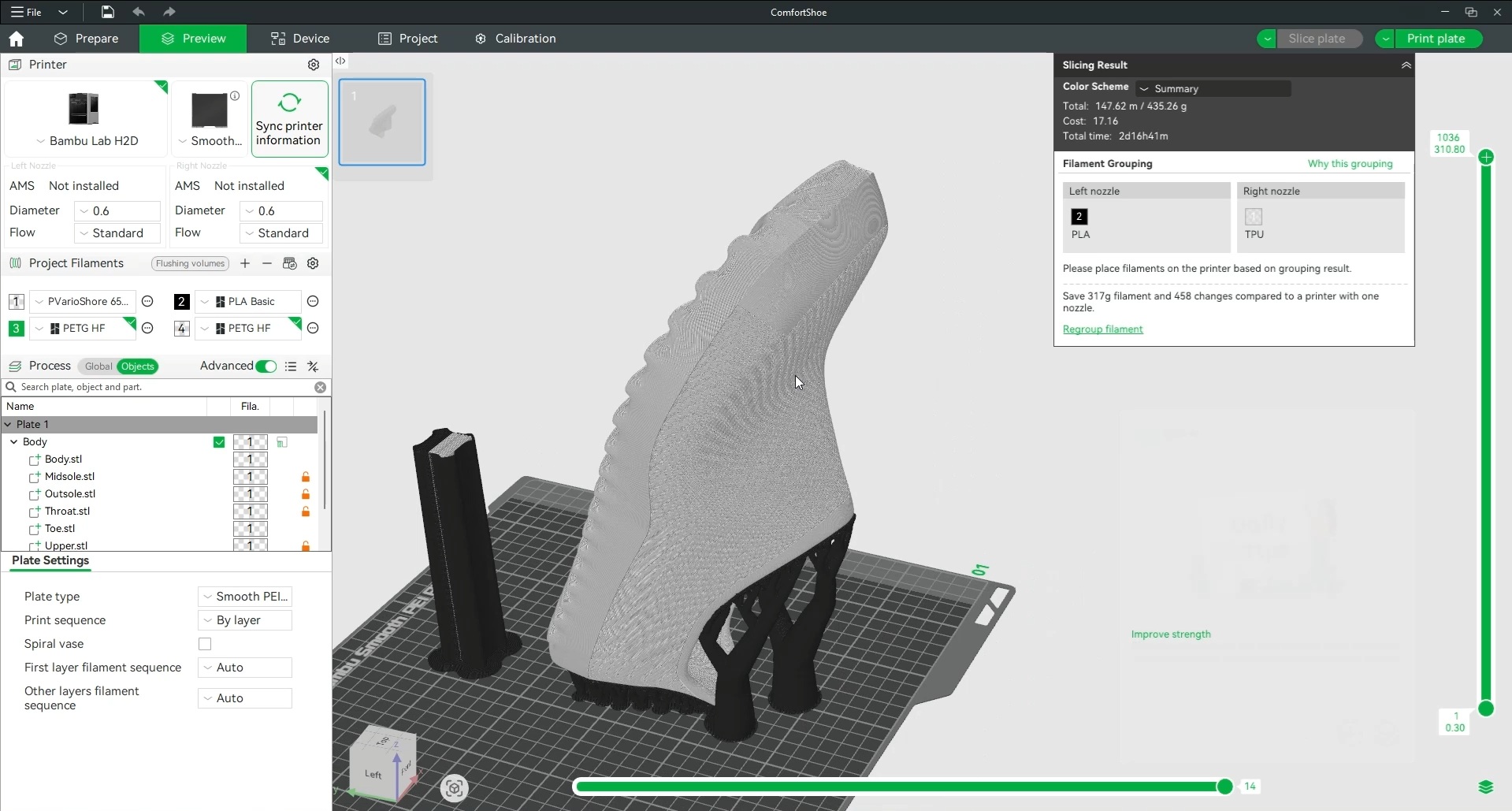The width and height of the screenshot is (1512, 811).
Task: Save the project with the disk icon
Action: (107, 12)
